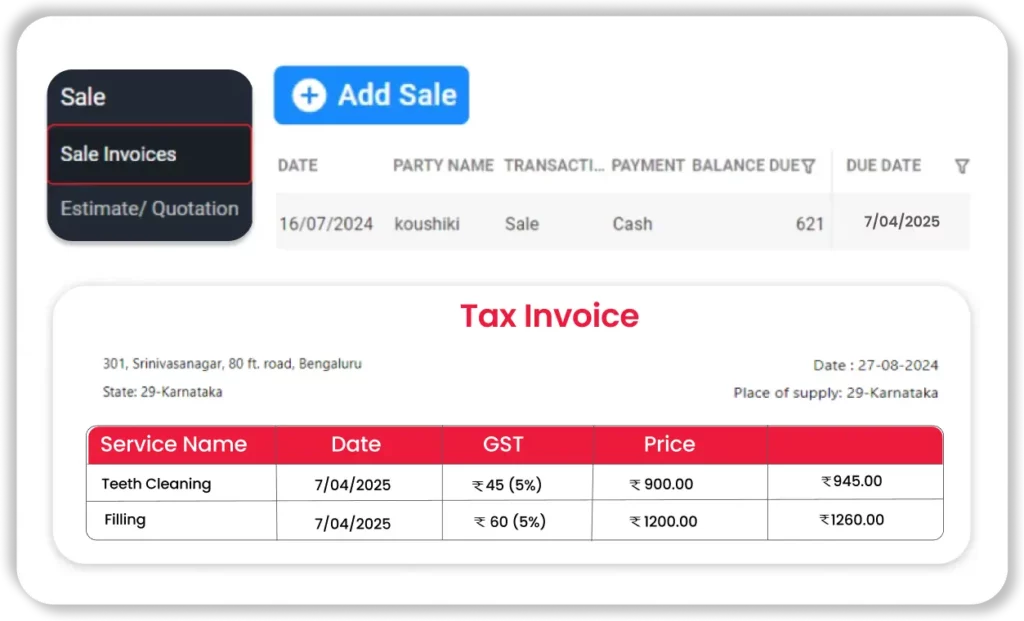This screenshot has width=1024, height=621.
Task: Open the Due Date column filter icon
Action: (961, 166)
